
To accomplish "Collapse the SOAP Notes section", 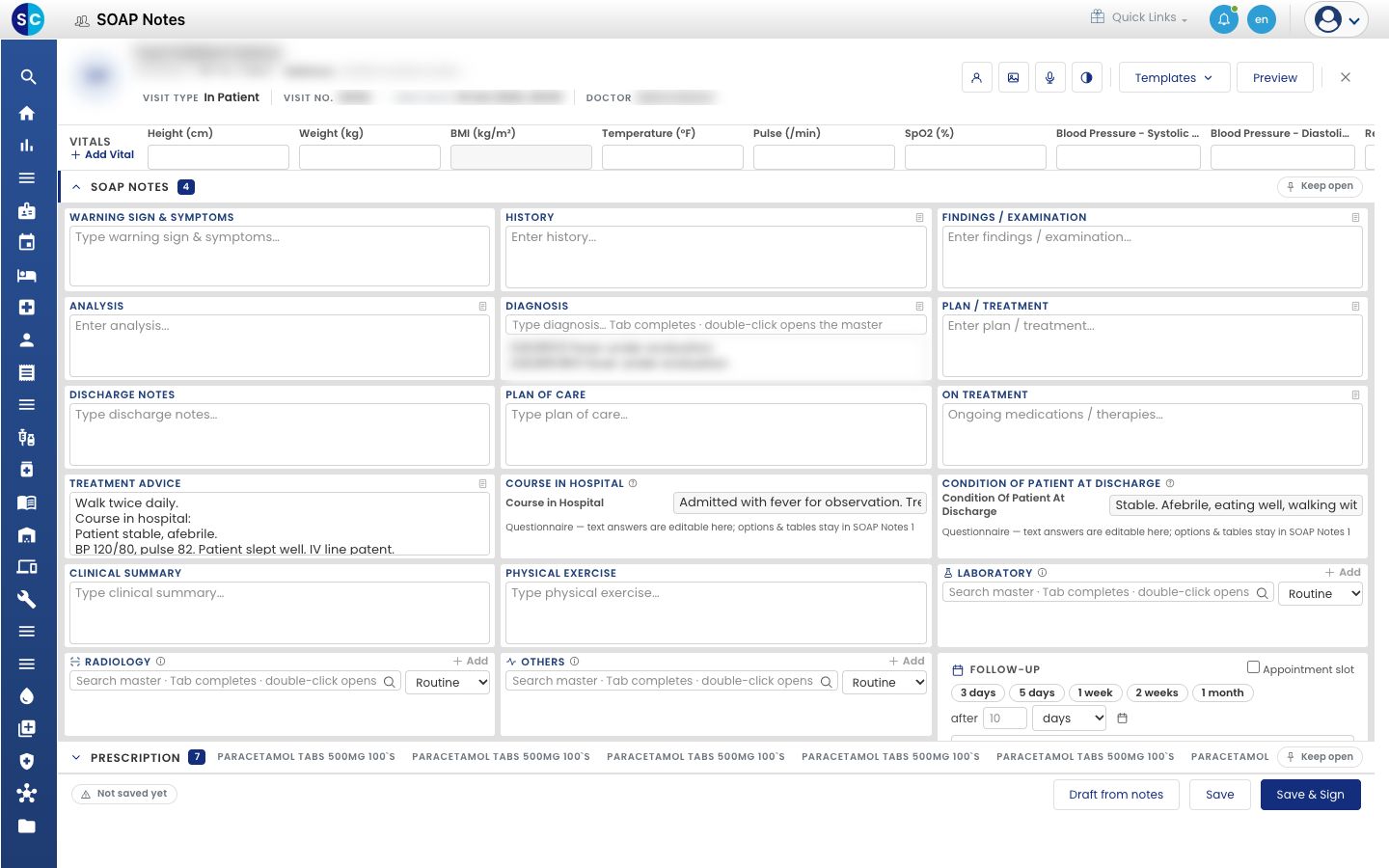I will (x=76, y=187).
